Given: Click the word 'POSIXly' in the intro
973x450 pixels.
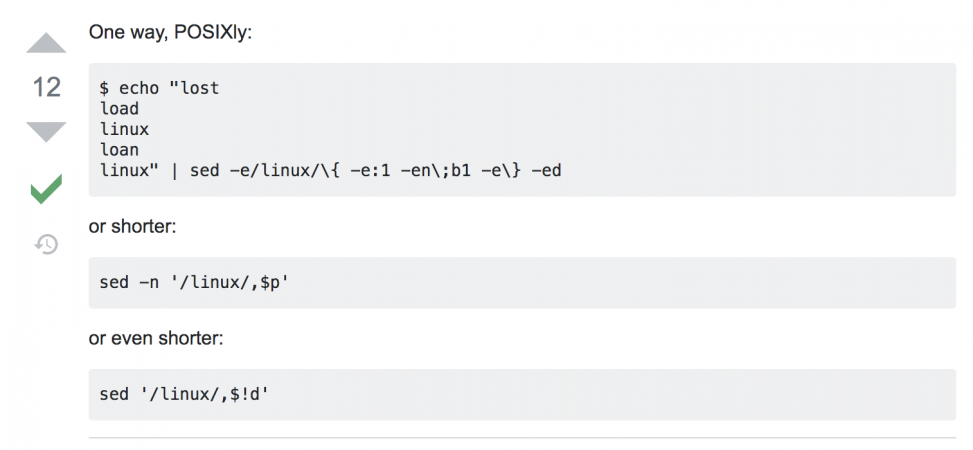Looking at the screenshot, I should (x=211, y=32).
